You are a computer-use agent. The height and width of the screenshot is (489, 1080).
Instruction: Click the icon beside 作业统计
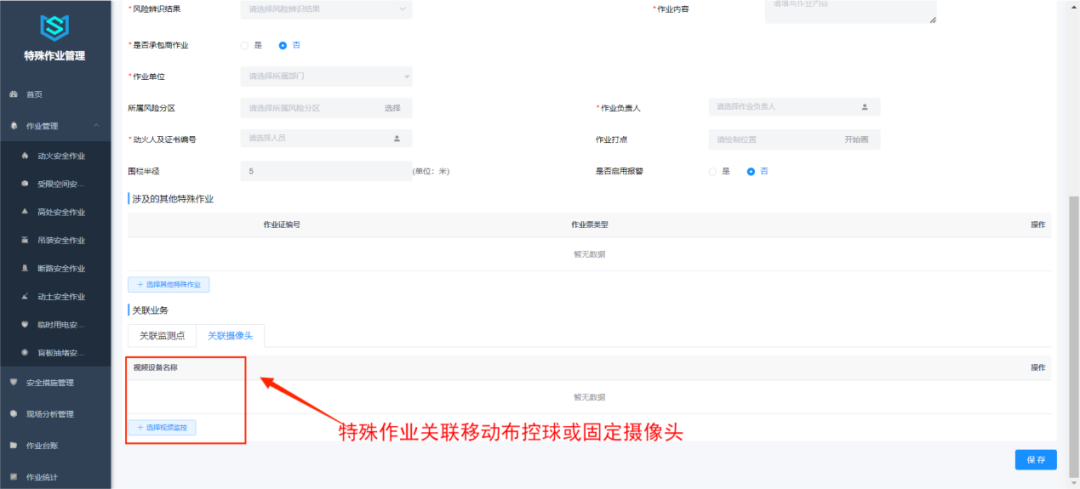click(x=13, y=477)
